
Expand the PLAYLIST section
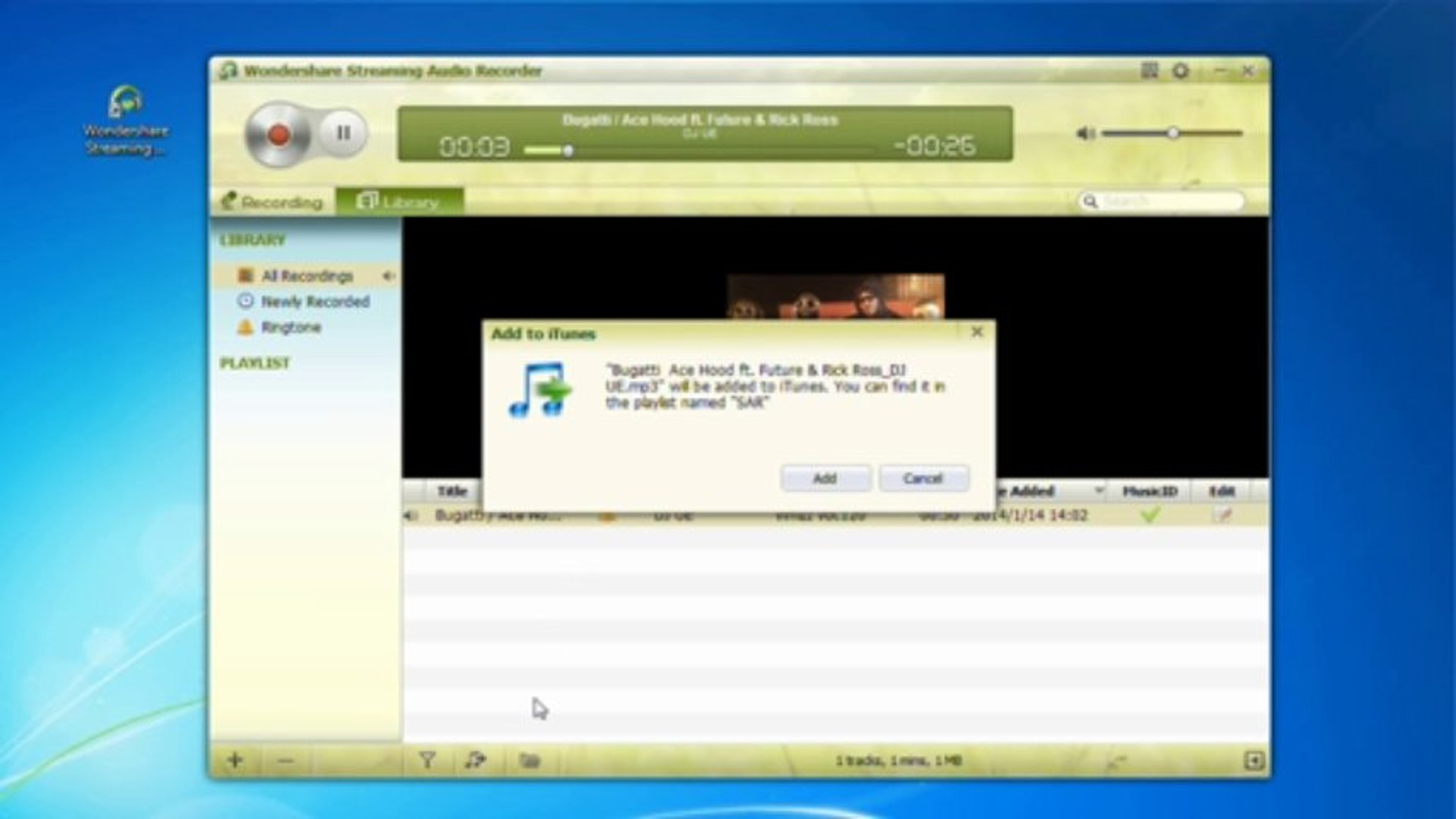[x=255, y=362]
